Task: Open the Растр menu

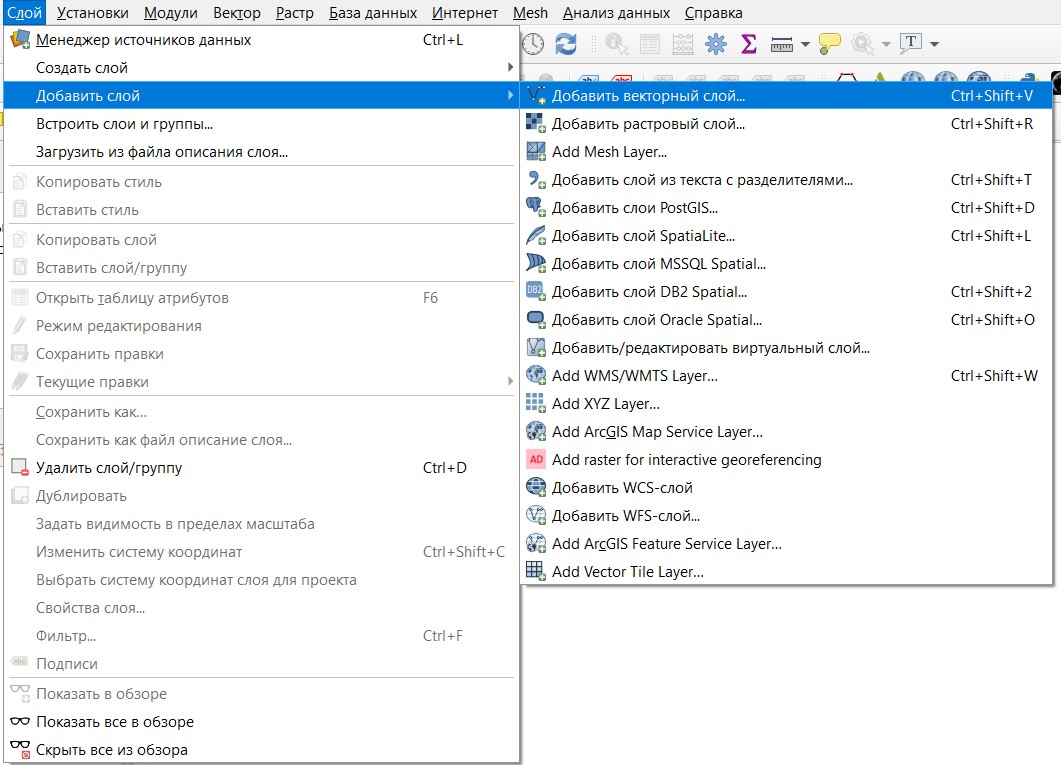Action: [x=295, y=13]
